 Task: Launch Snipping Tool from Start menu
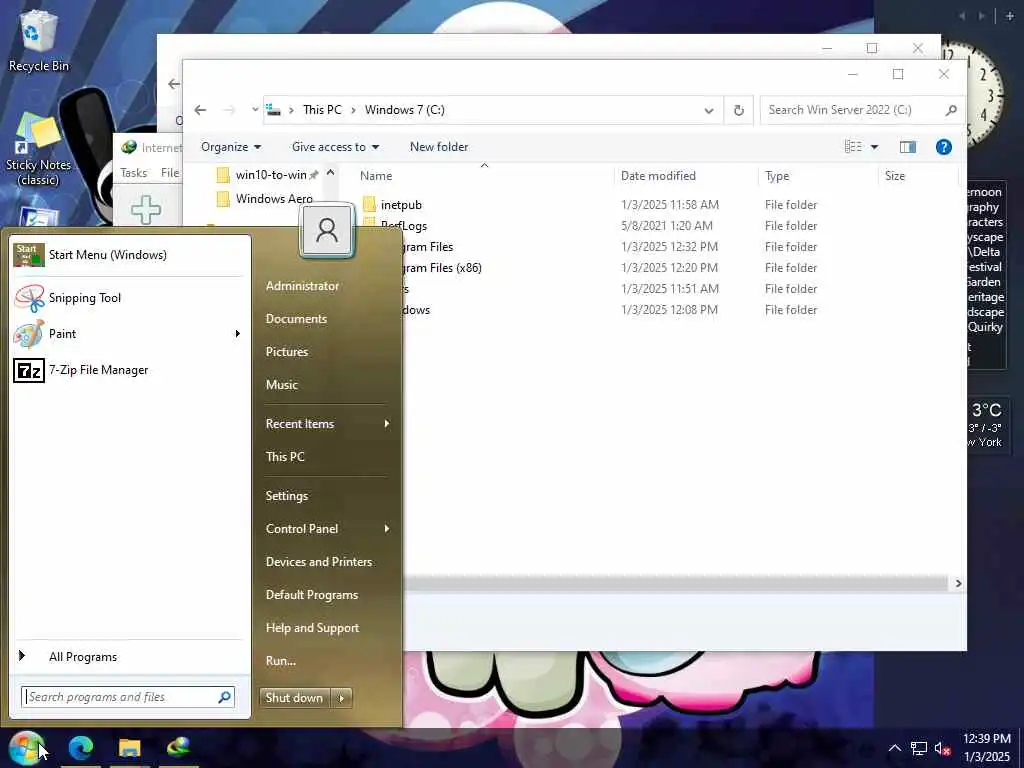(129, 298)
